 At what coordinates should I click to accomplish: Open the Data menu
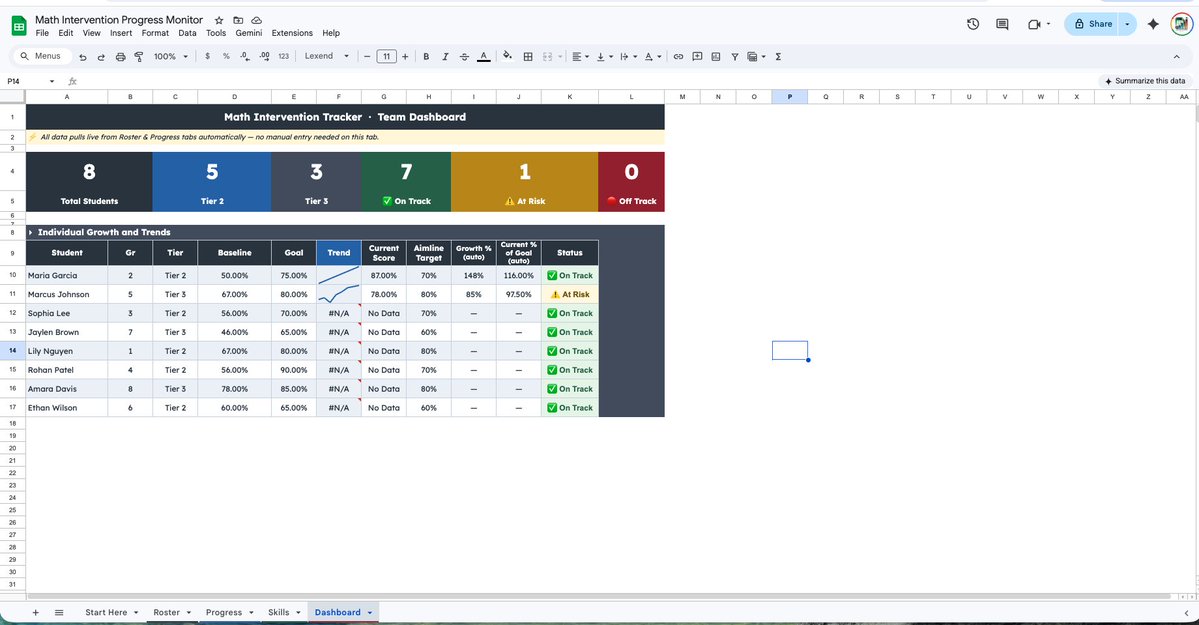tap(187, 33)
